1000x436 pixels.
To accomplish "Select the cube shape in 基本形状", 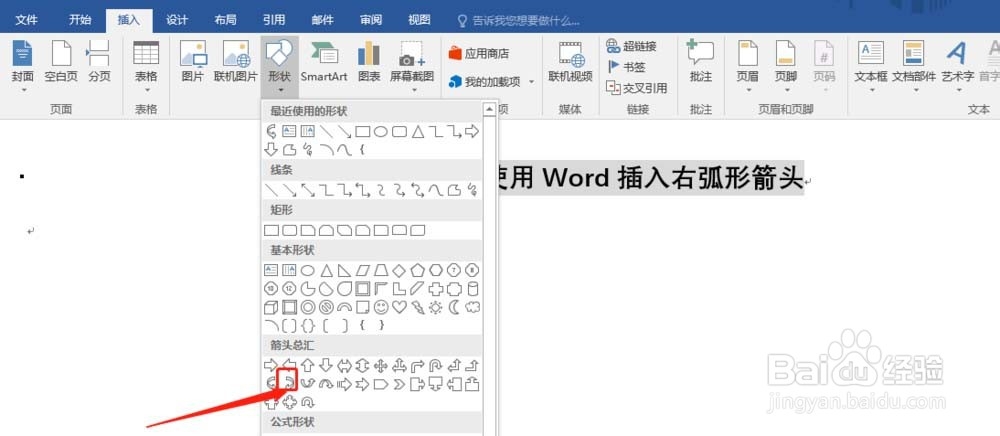I will (271, 307).
